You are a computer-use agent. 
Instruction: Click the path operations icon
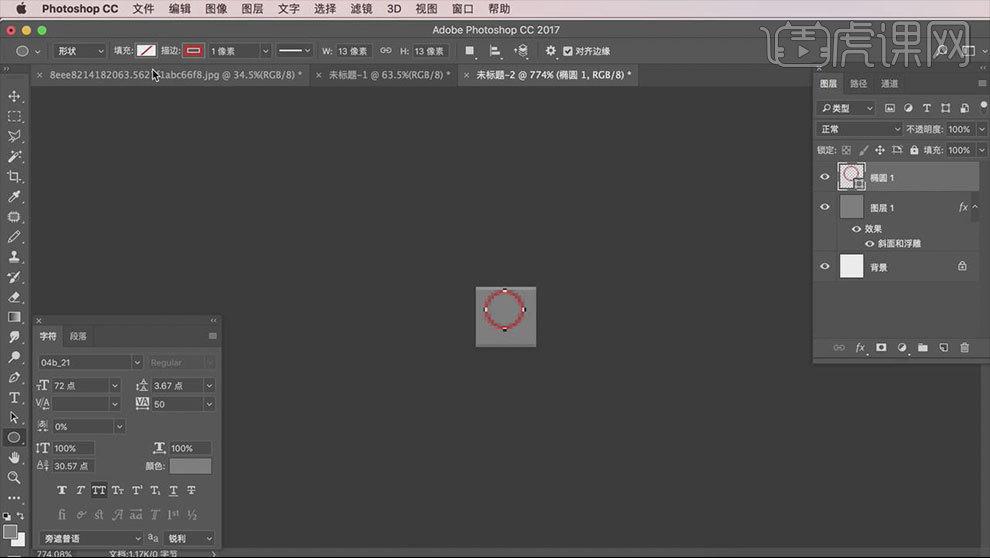pyautogui.click(x=470, y=50)
